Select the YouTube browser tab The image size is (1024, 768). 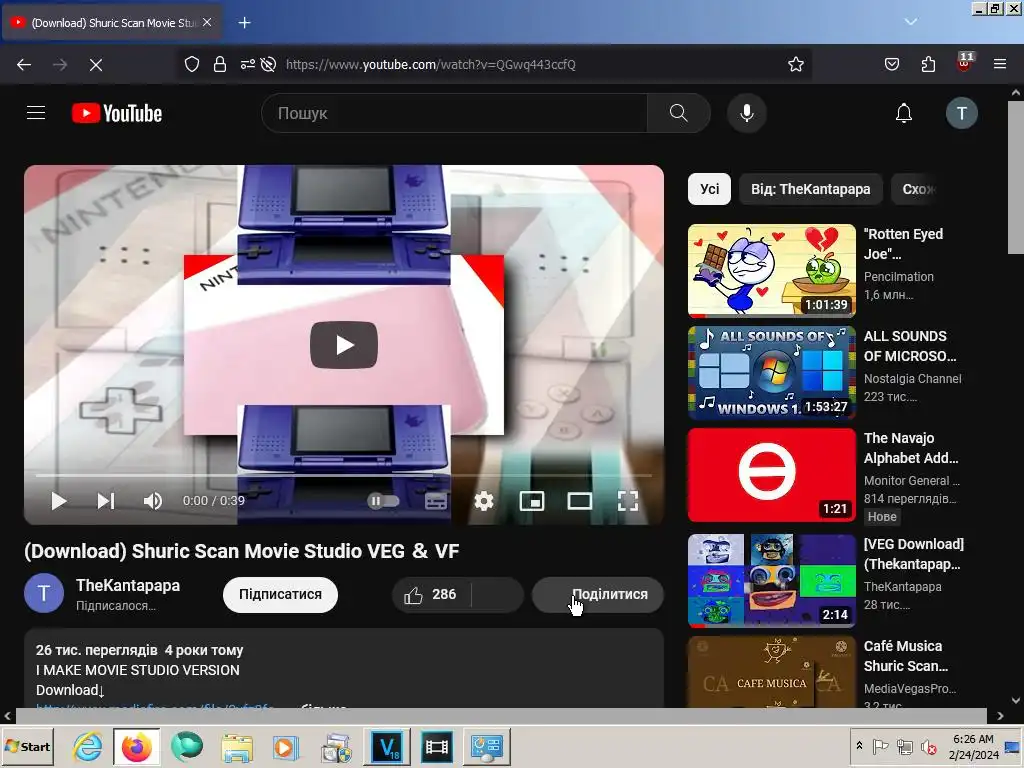[x=112, y=23]
